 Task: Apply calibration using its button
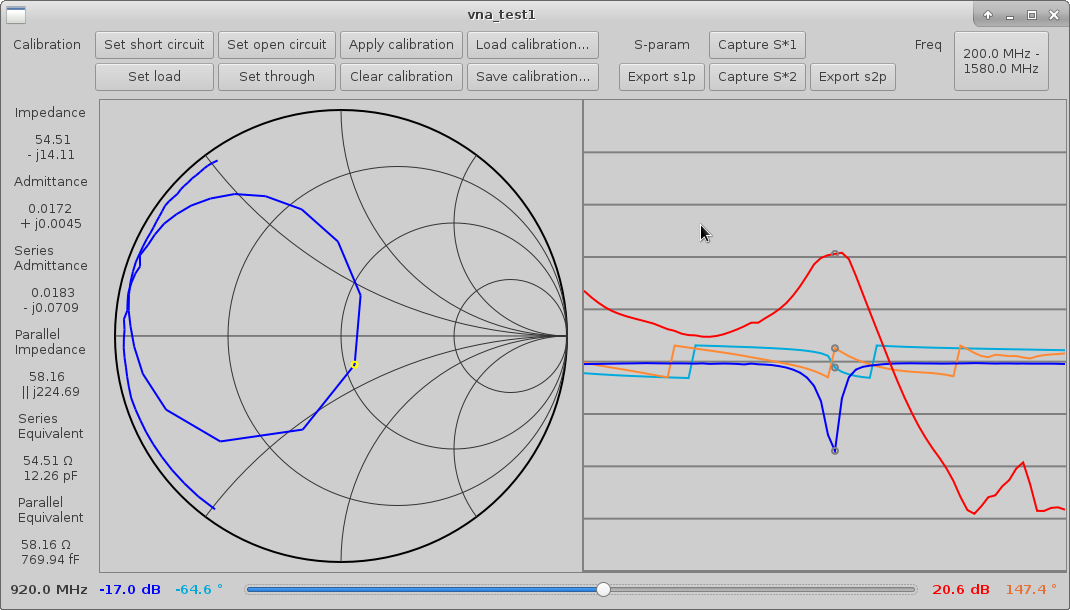click(x=401, y=45)
